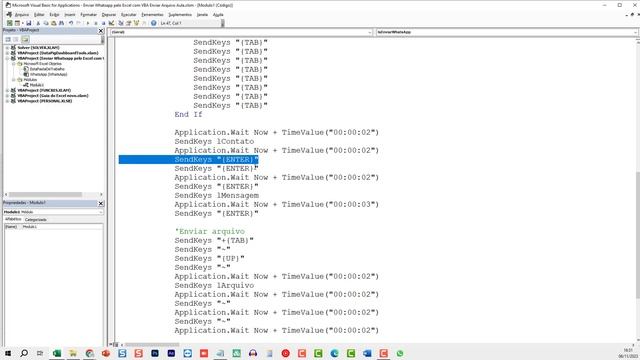Click the taskbar Search magnifier icon
640x360 pixels.
click(x=24, y=353)
